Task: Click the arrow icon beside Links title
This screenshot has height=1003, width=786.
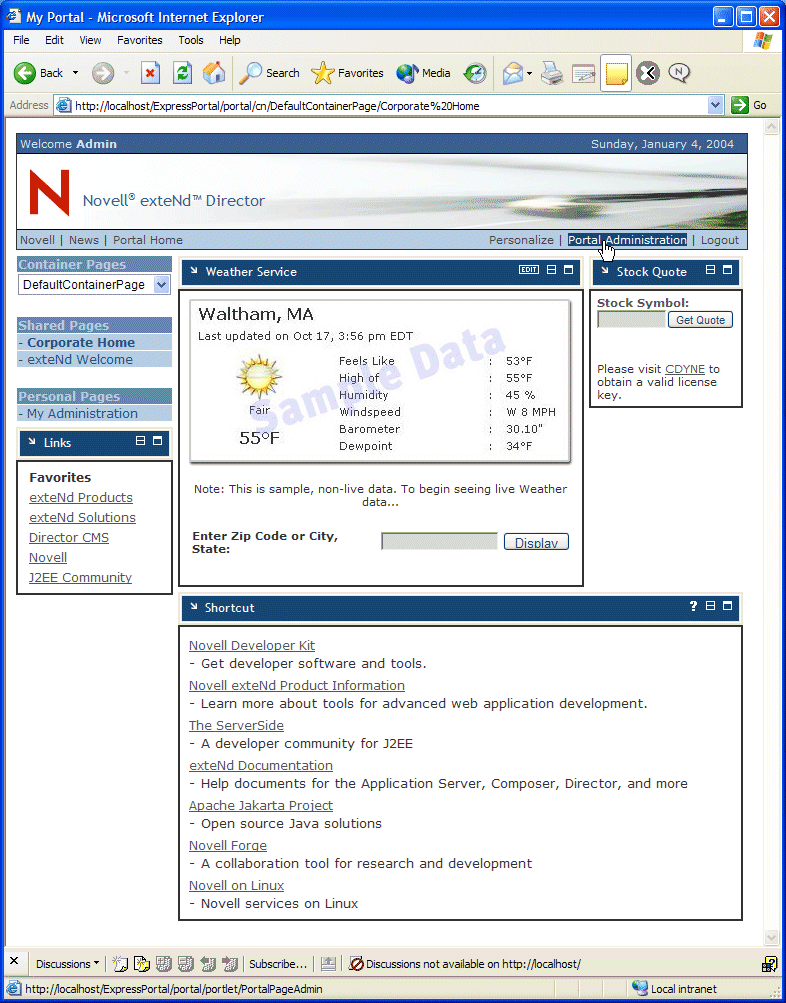Action: pos(32,441)
